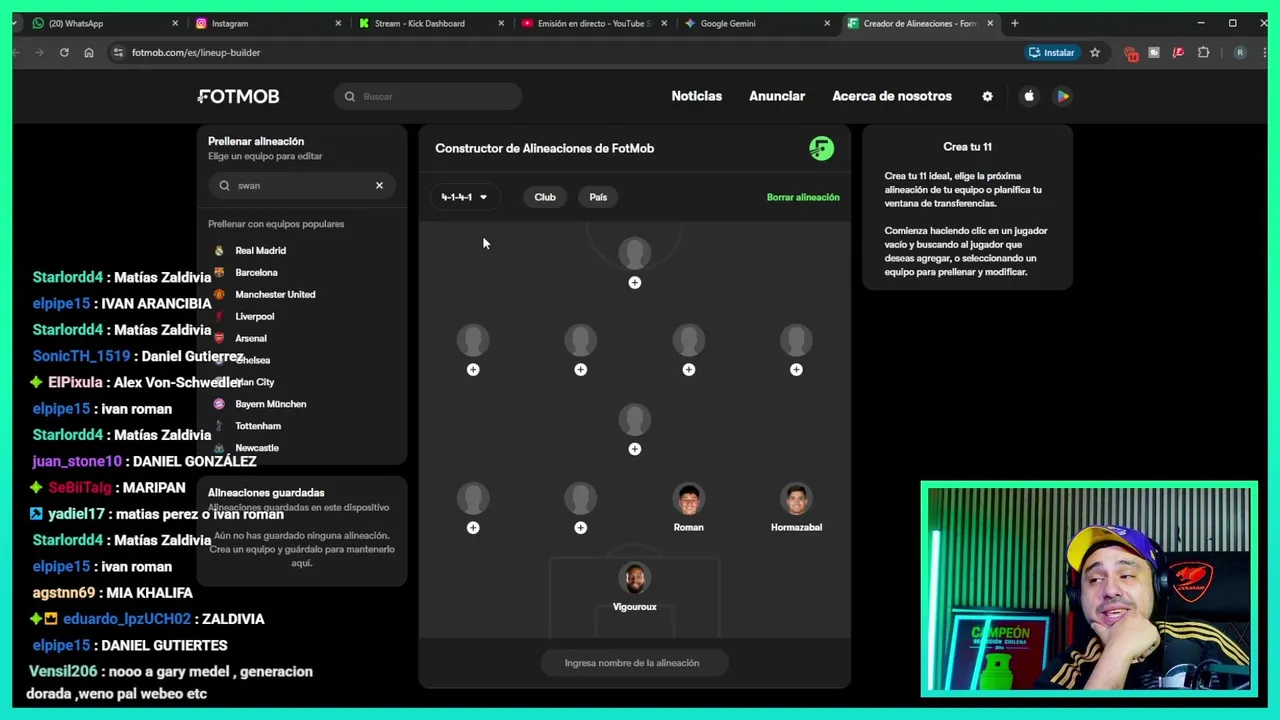Open the Chrome profile 'R' avatar
1280x720 pixels.
point(1240,52)
